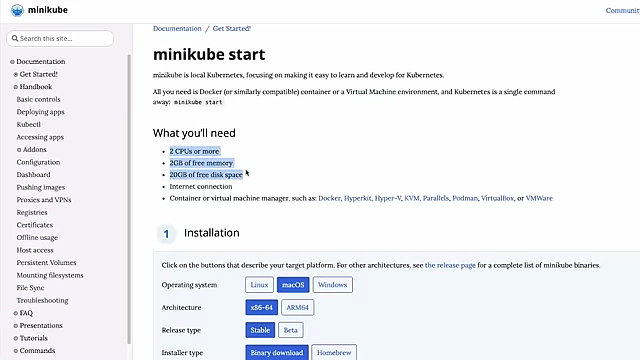Follow the Hyperkit link
Viewport: 640px width, 360px height.
(358, 198)
